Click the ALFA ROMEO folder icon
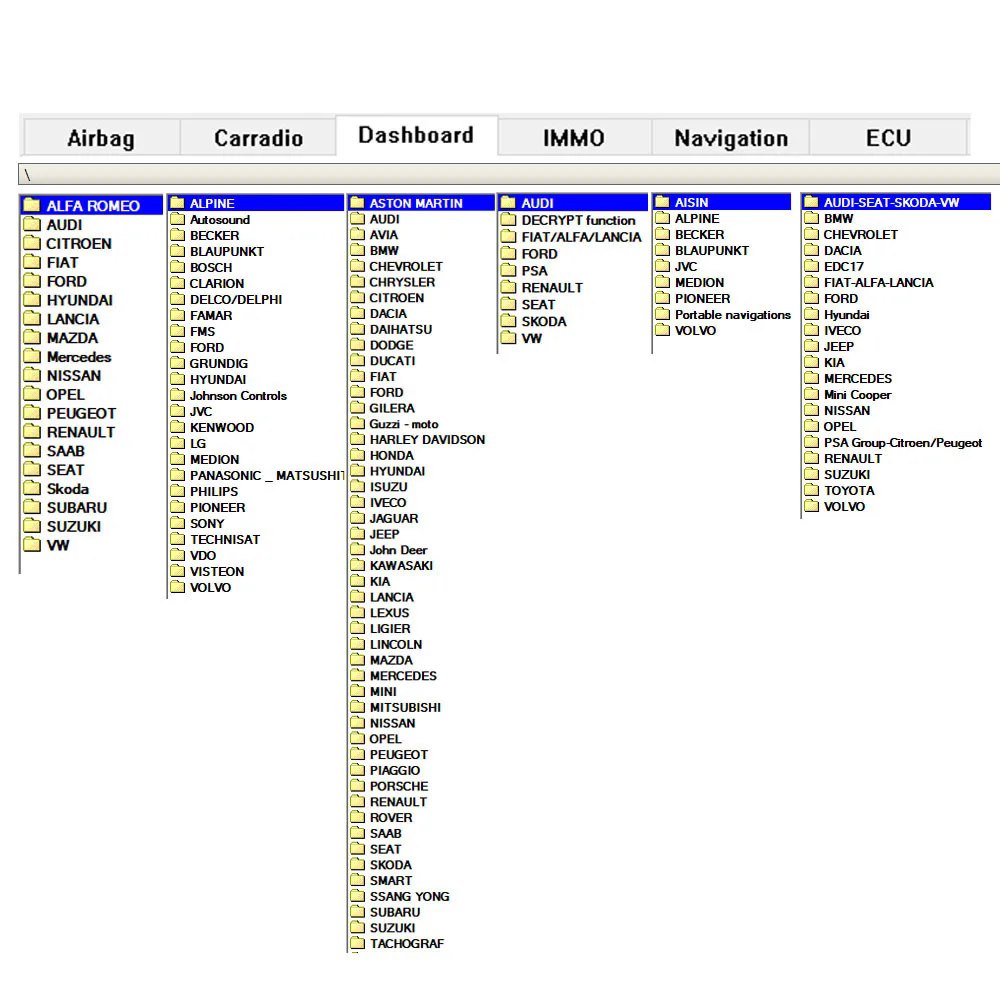Image resolution: width=1000 pixels, height=1000 pixels. coord(32,205)
